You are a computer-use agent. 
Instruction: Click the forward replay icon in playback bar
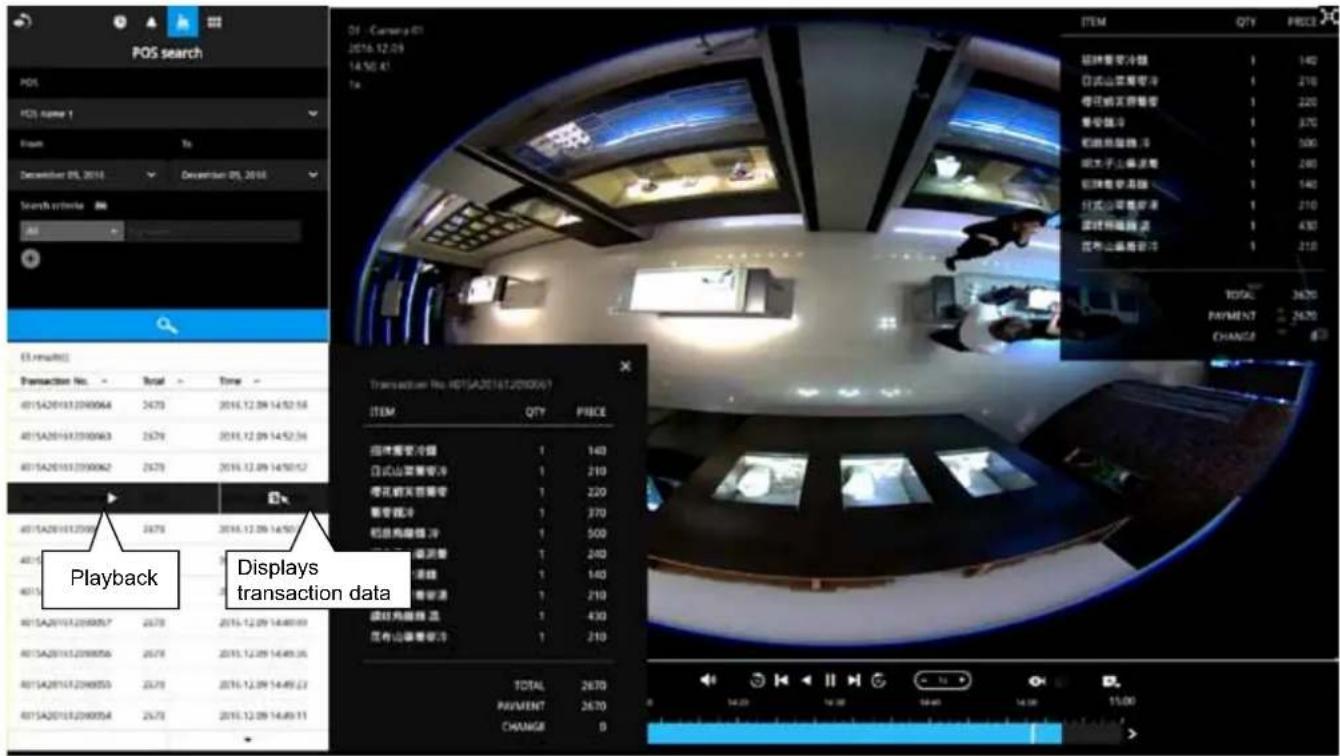[878, 680]
